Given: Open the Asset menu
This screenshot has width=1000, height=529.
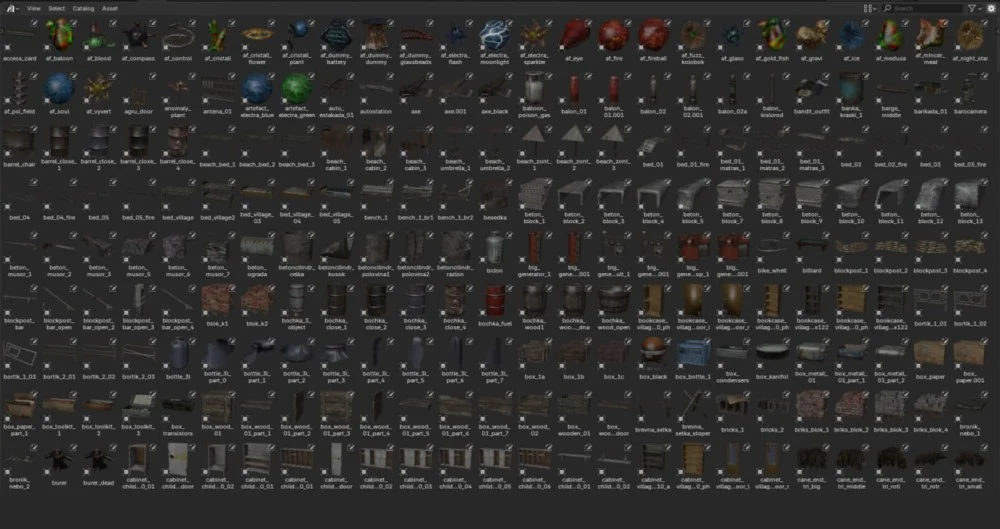Looking at the screenshot, I should (109, 7).
